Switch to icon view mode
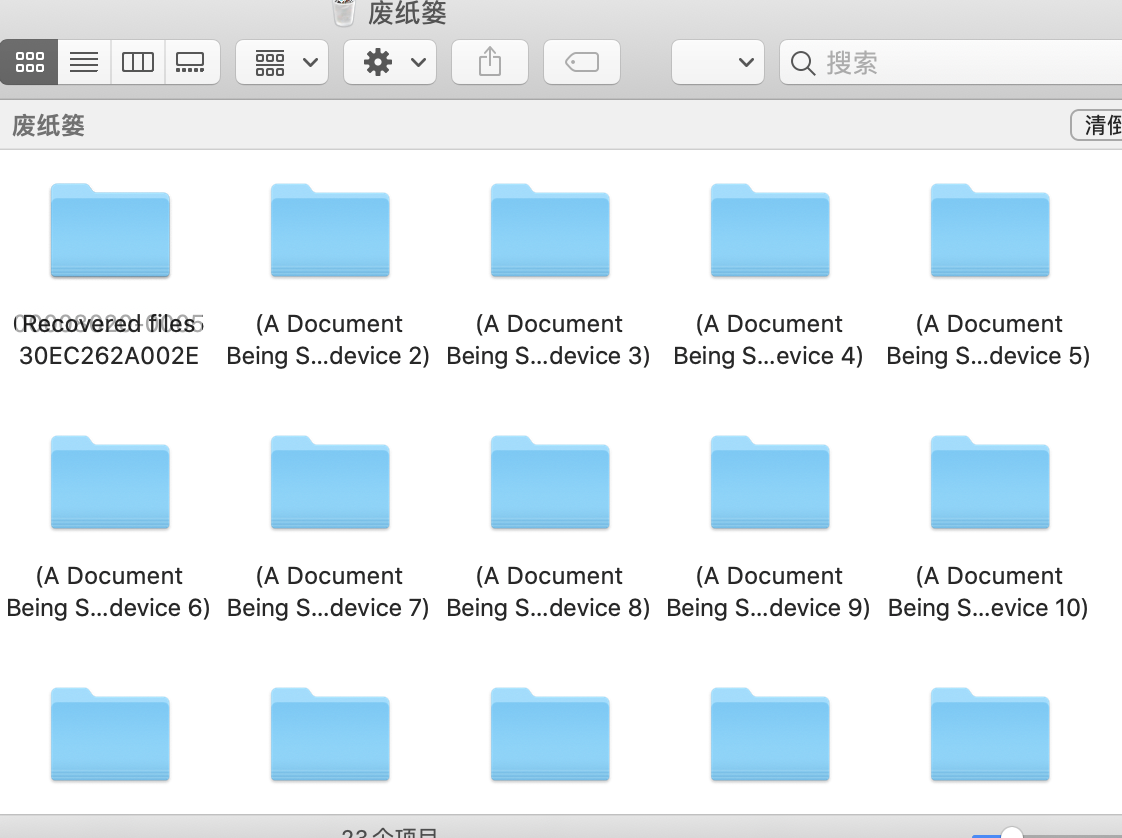Image resolution: width=1122 pixels, height=838 pixels. point(30,63)
